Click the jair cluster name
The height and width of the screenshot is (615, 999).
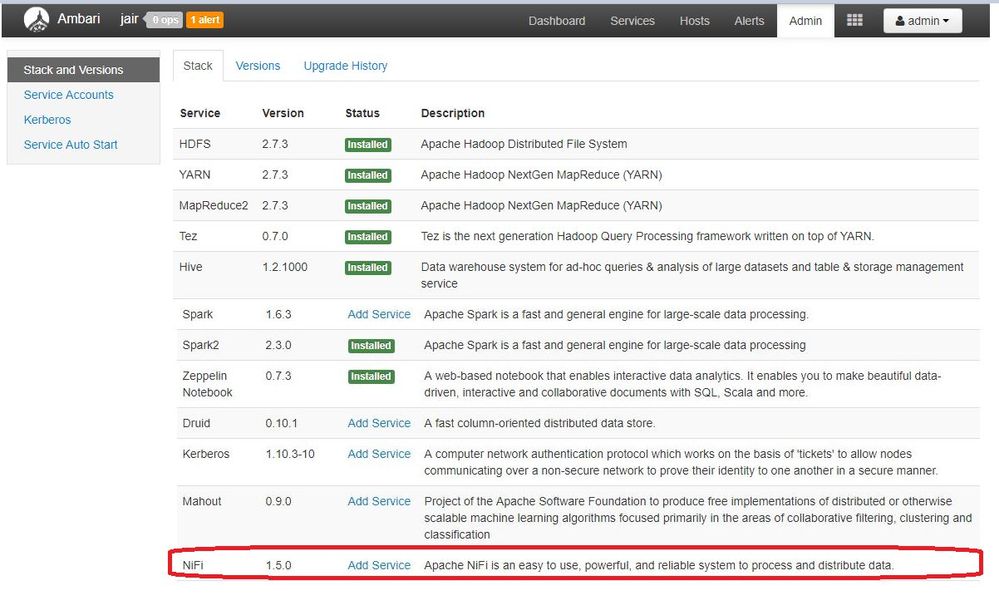[x=129, y=19]
